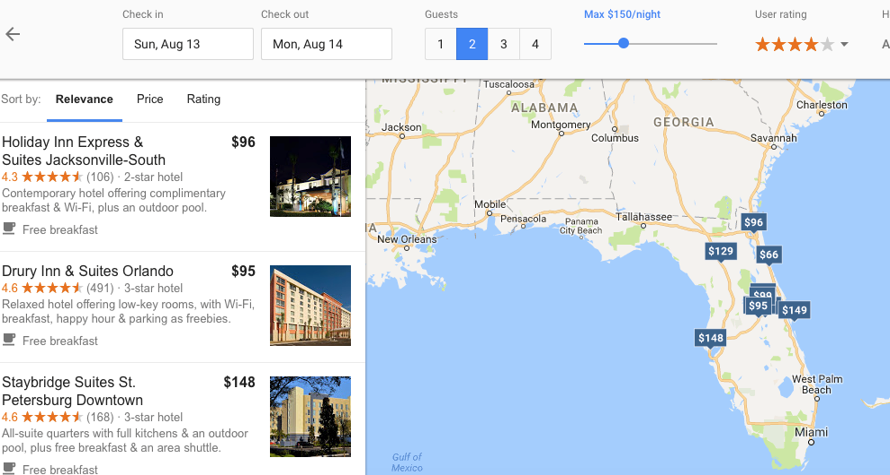890x475 pixels.
Task: Click the fifth grey rating star
Action: [x=827, y=44]
